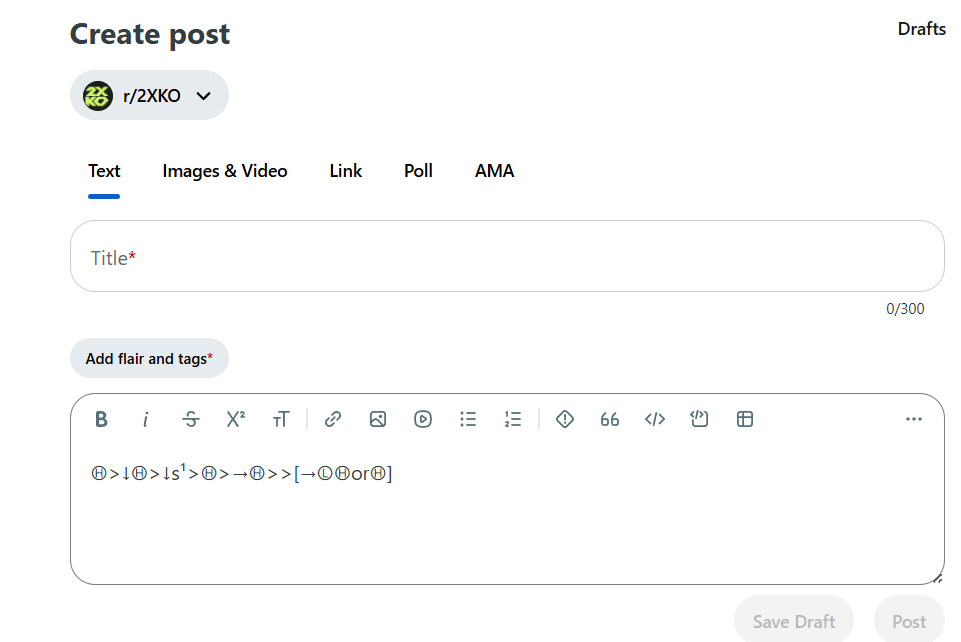Create a numbered list
This screenshot has height=642, width=961.
click(512, 419)
